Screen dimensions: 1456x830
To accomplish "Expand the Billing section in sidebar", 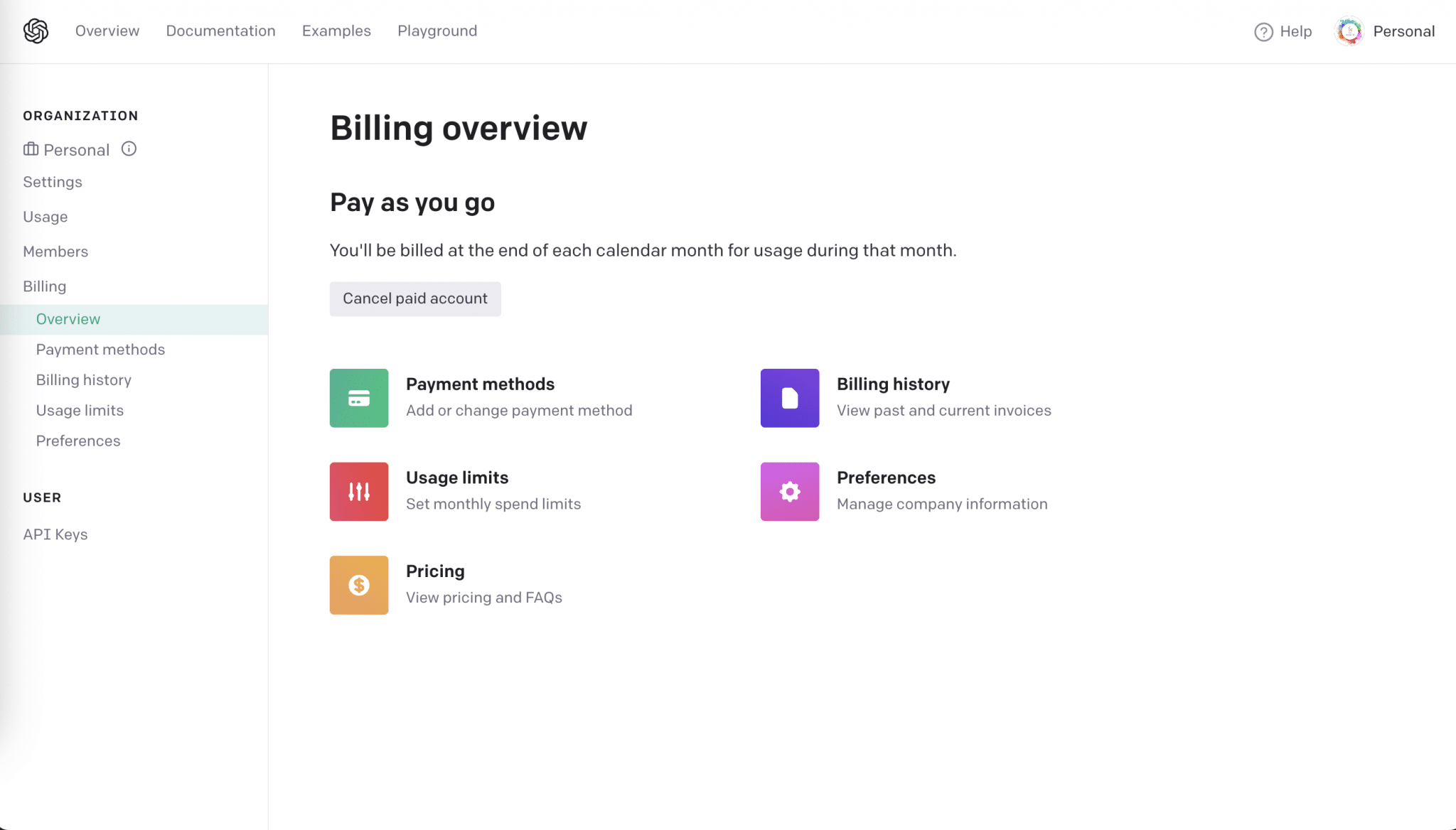I will coord(45,286).
